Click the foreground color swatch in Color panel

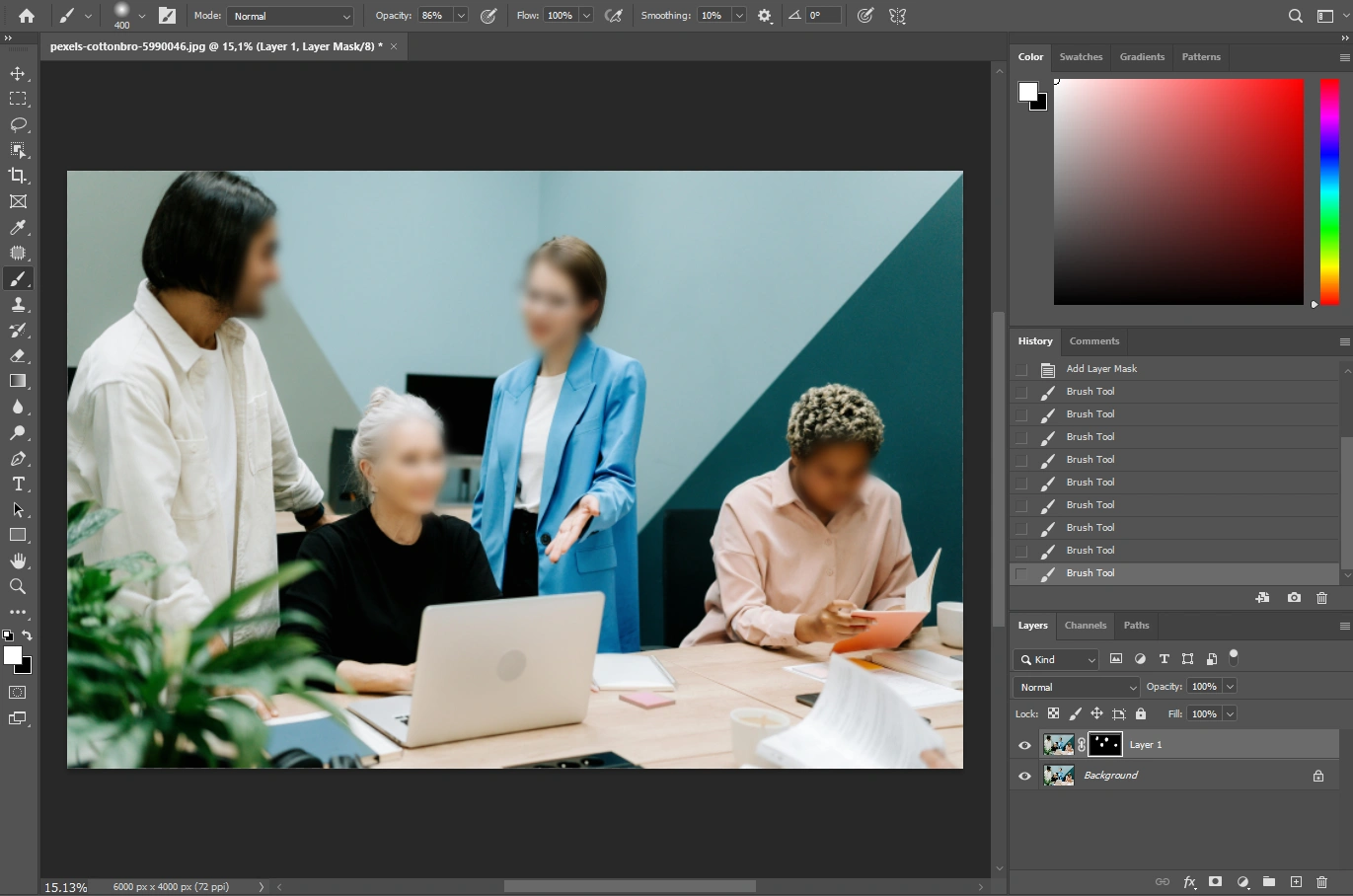(x=1028, y=92)
